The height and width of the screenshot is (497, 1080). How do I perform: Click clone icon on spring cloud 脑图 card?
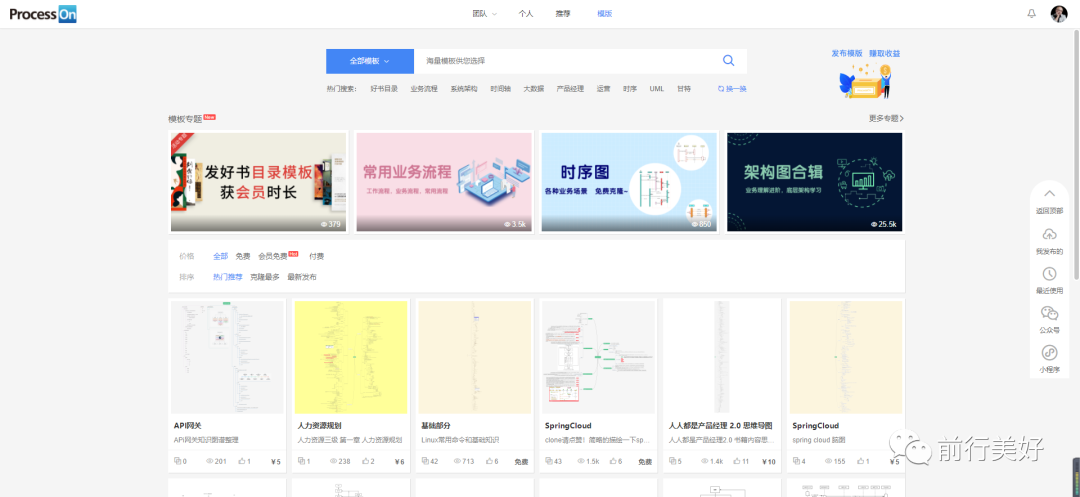click(x=796, y=461)
